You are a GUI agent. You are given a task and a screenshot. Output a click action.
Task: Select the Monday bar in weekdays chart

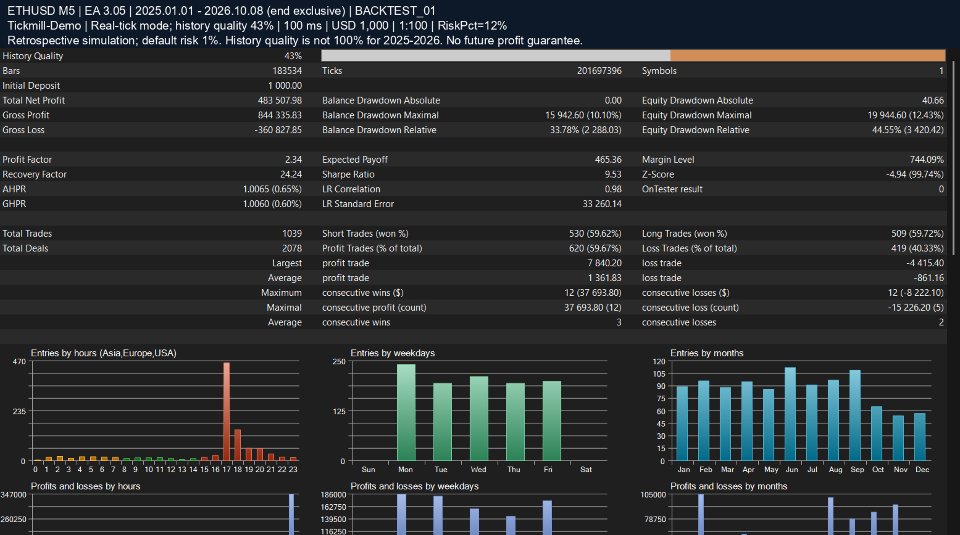click(406, 413)
